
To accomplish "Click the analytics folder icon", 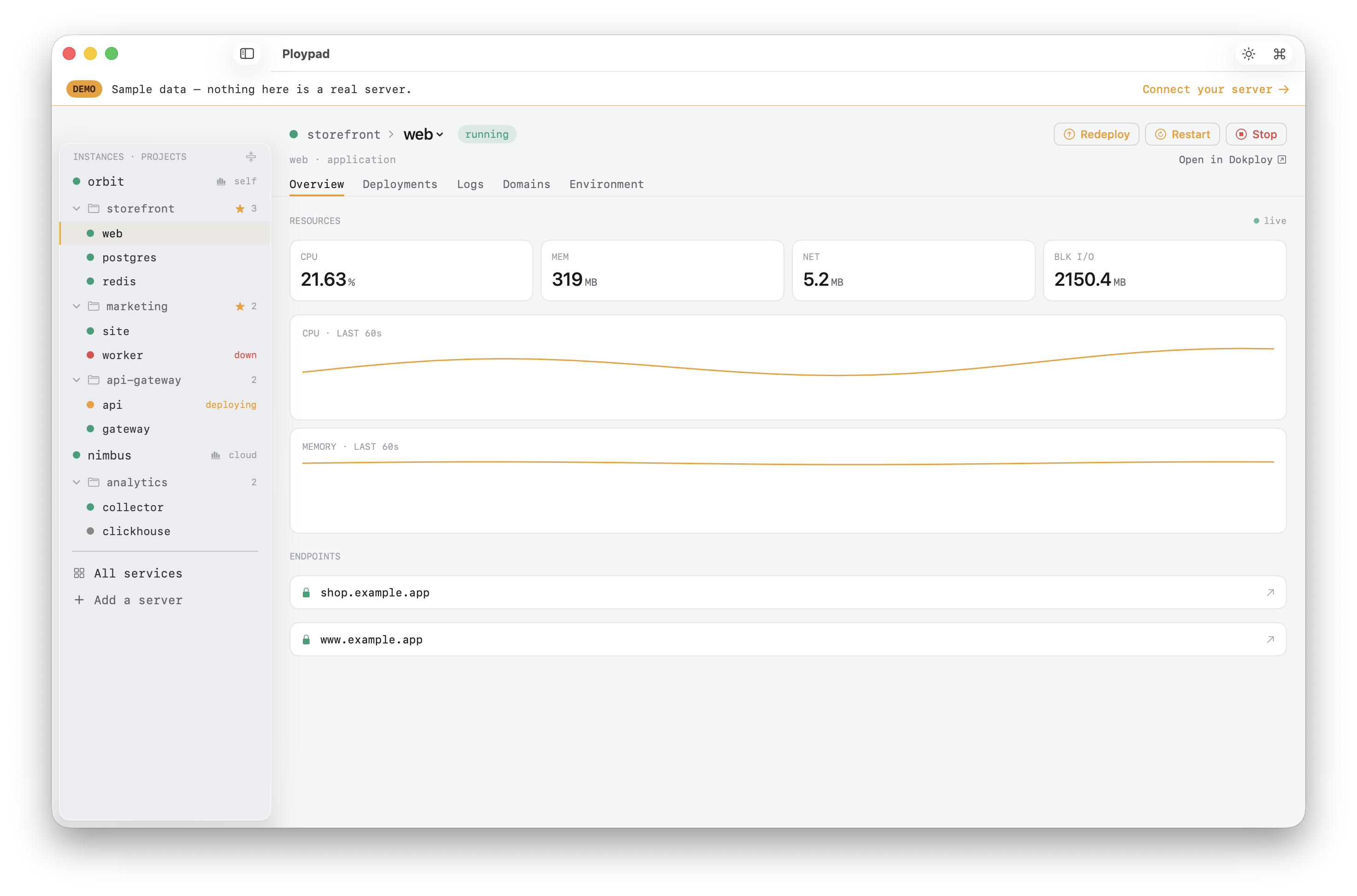I will (x=94, y=482).
